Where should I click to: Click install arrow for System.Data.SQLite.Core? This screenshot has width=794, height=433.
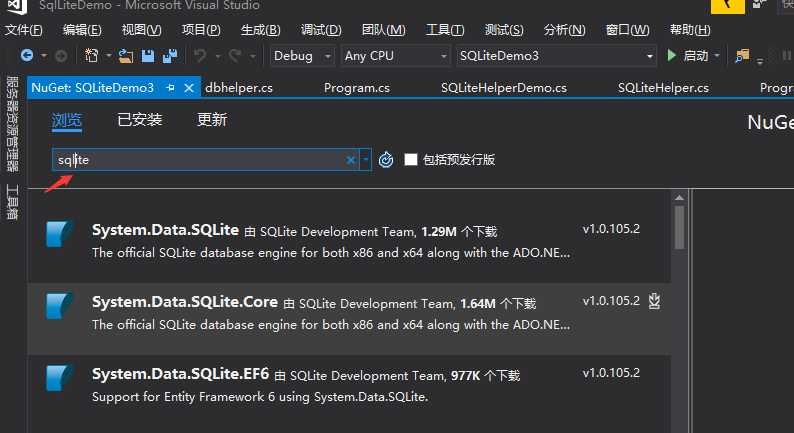click(x=654, y=301)
